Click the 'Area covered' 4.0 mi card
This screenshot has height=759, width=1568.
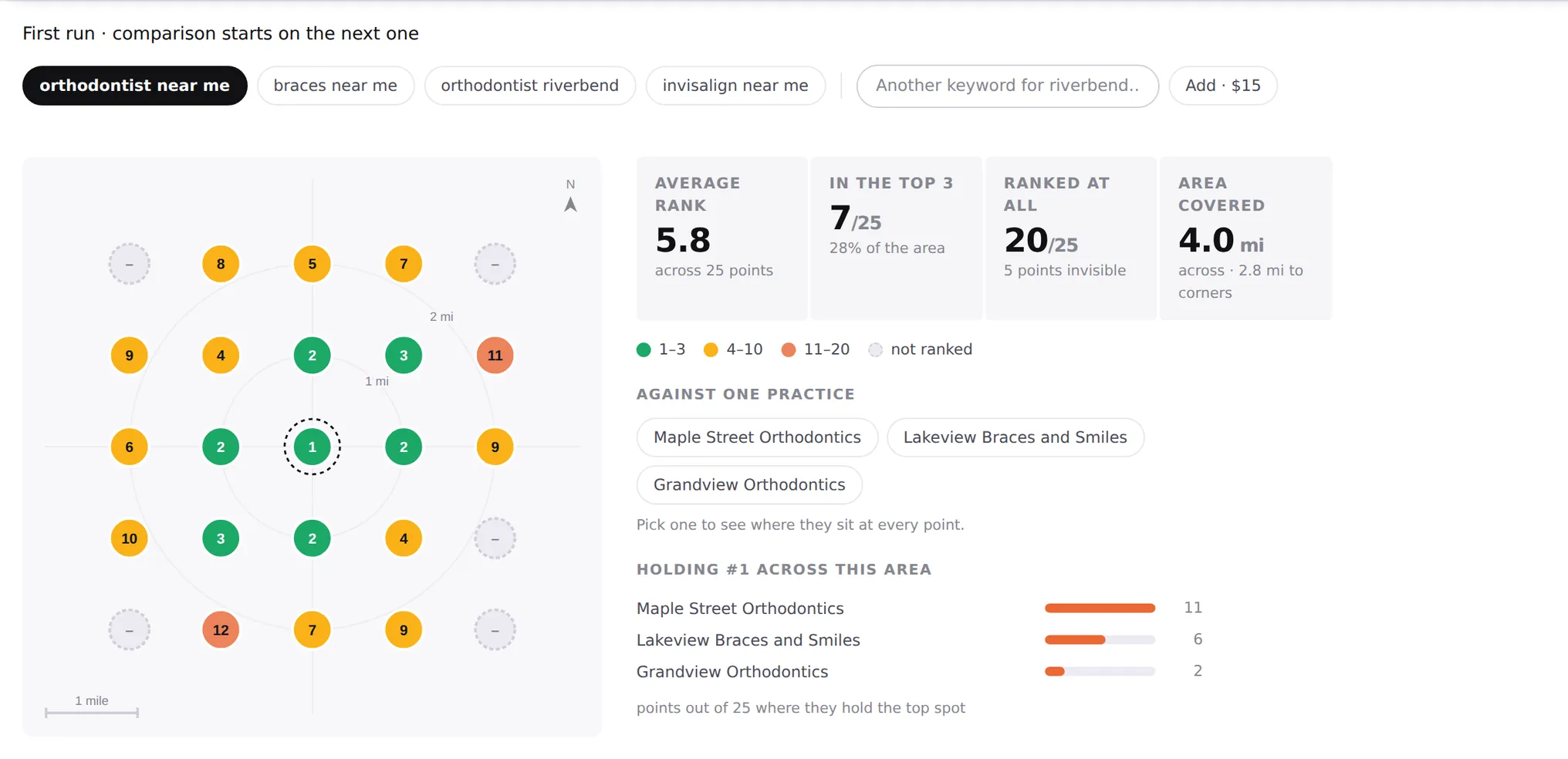coord(1245,238)
